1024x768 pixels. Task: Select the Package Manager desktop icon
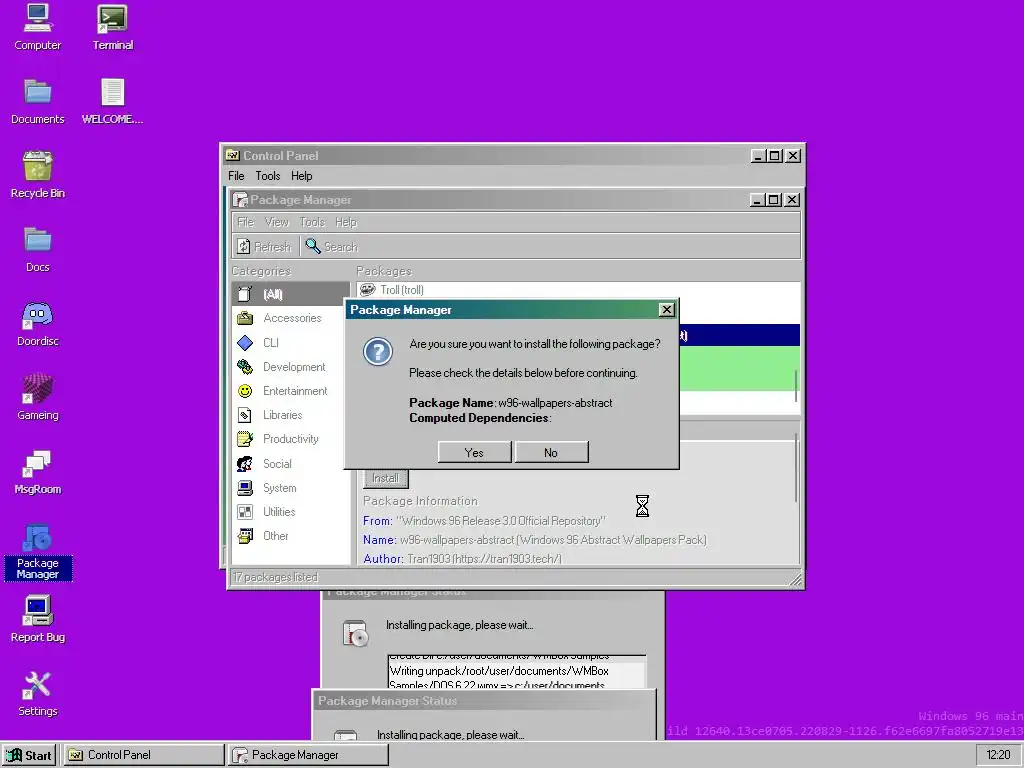[37, 552]
